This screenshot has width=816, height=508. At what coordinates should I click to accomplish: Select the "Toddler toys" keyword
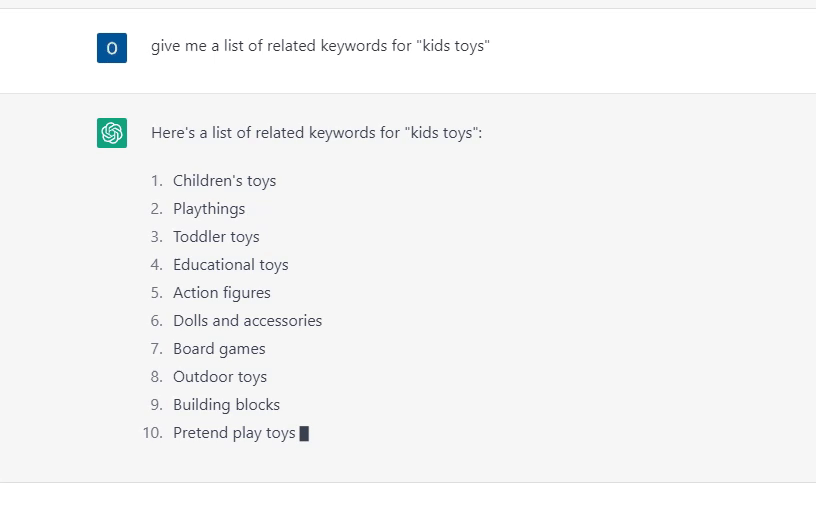216,237
